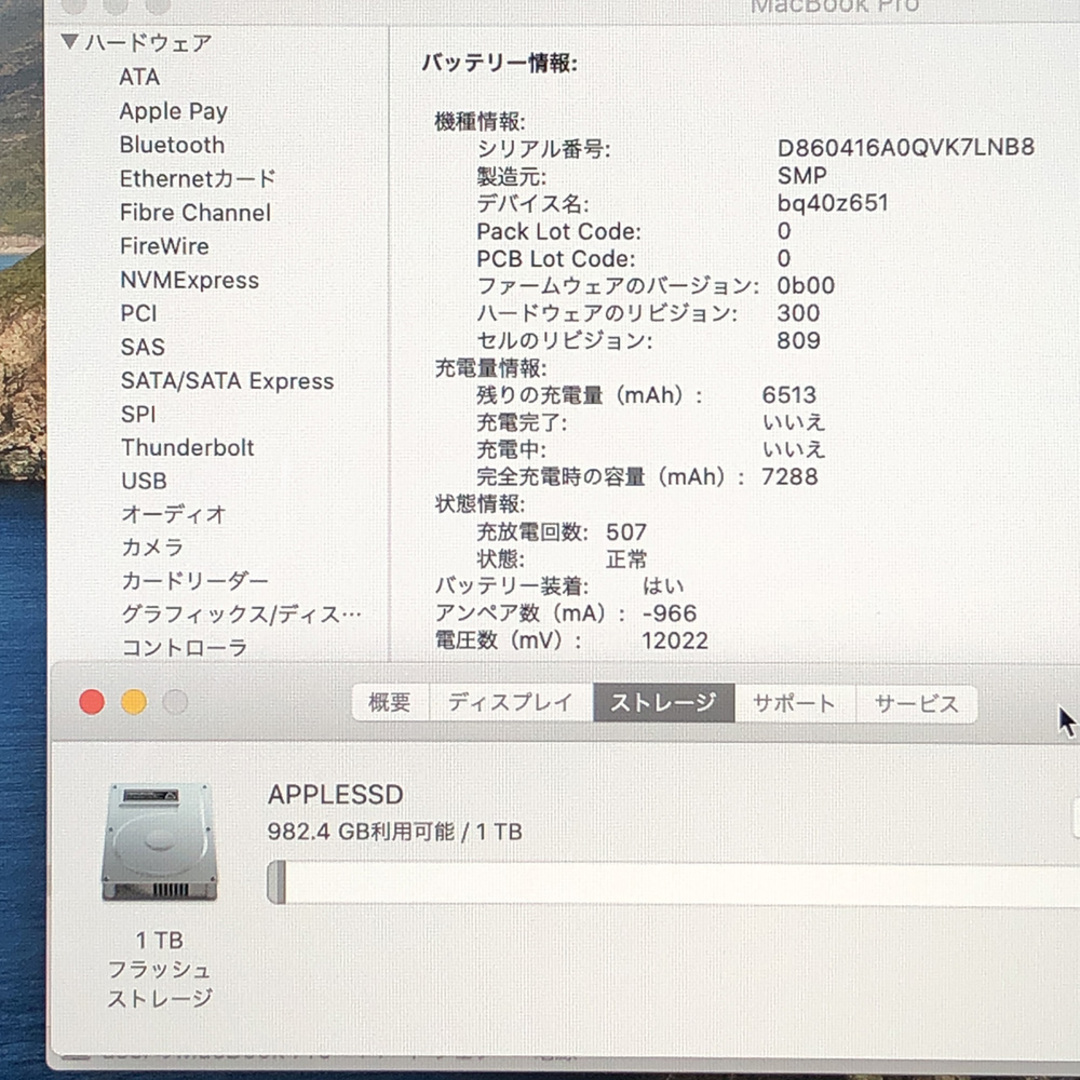This screenshot has width=1080, height=1080.
Task: Click amperage value -966
Action: pos(669,613)
